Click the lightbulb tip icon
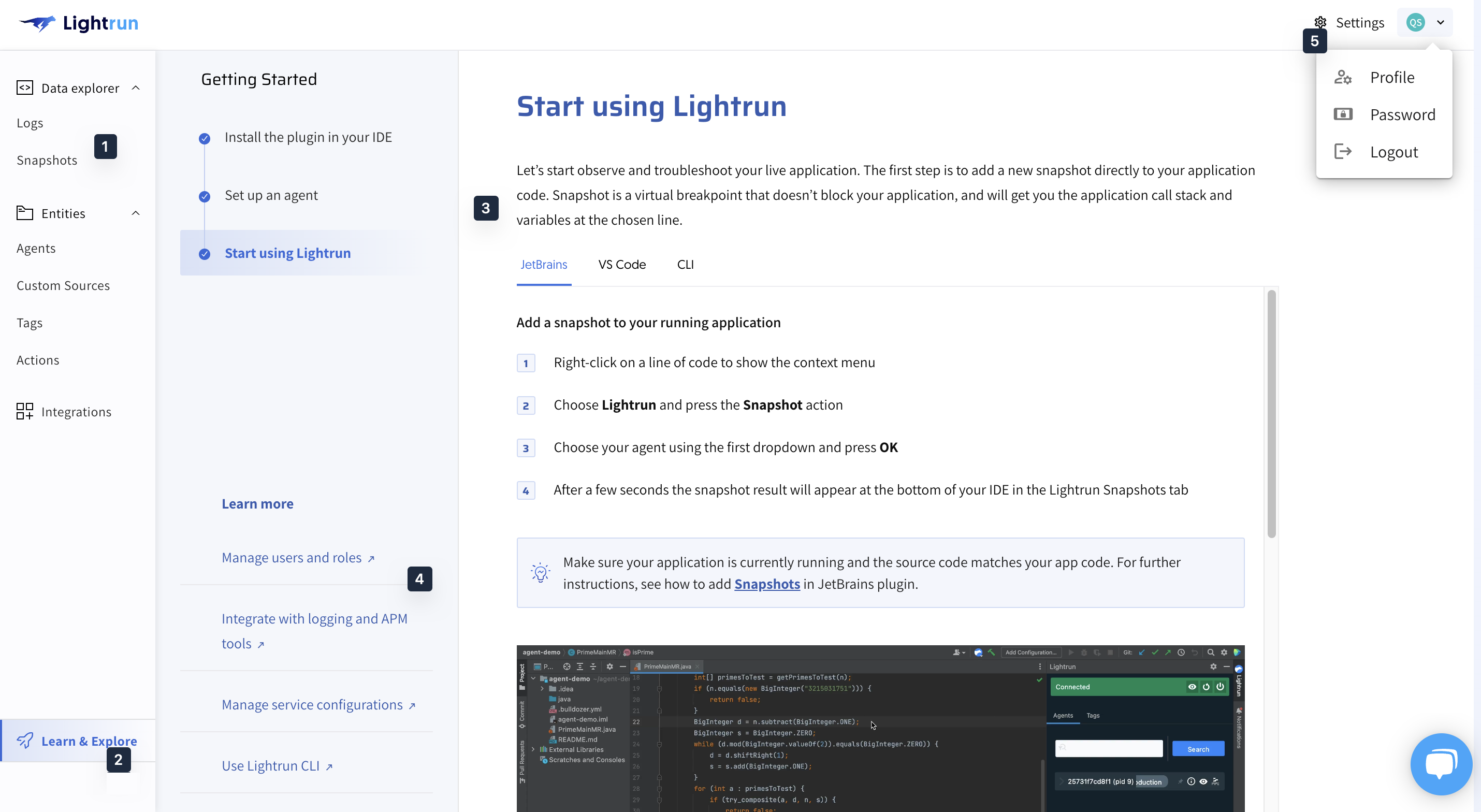Image resolution: width=1481 pixels, height=812 pixels. pyautogui.click(x=540, y=572)
